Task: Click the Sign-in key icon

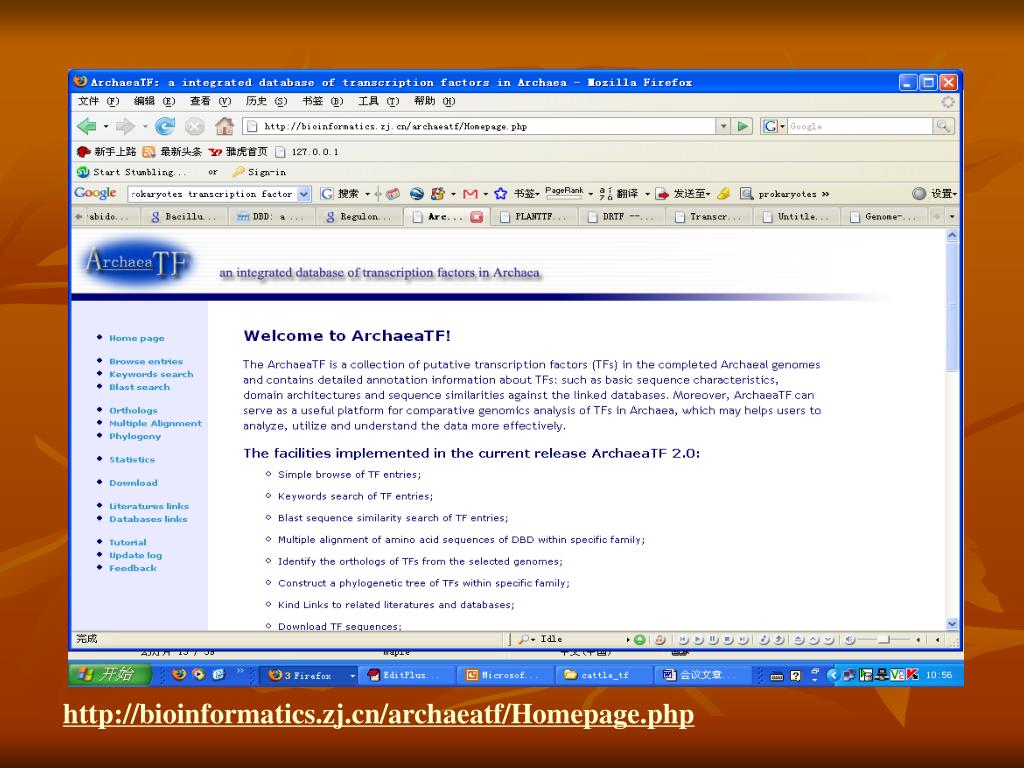Action: click(238, 172)
